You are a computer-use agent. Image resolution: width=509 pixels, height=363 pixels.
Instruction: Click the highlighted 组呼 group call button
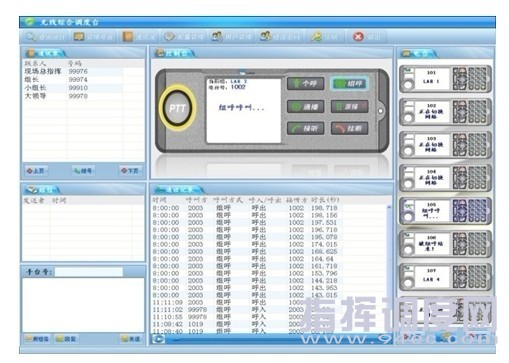click(349, 83)
